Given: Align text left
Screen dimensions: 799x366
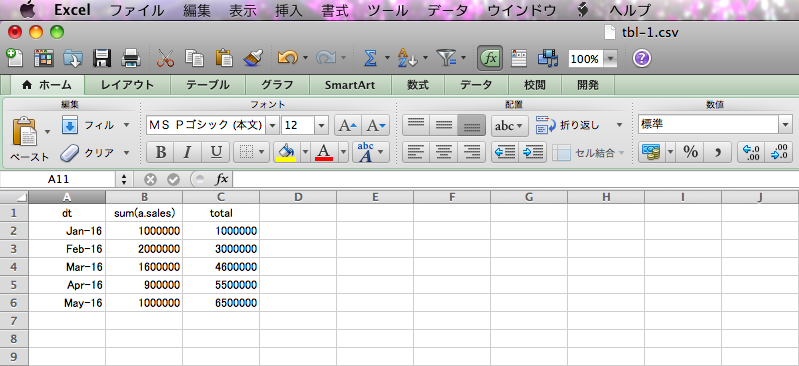Looking at the screenshot, I should (x=416, y=152).
